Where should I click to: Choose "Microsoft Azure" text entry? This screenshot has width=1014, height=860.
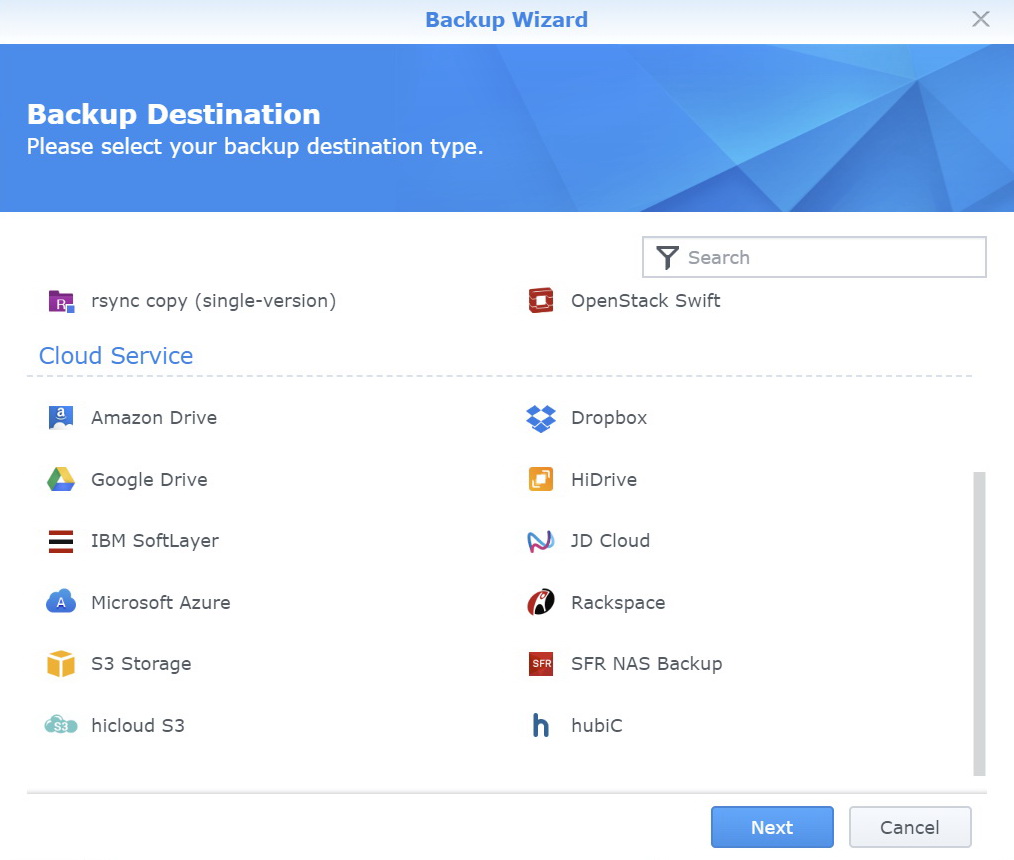coord(160,603)
